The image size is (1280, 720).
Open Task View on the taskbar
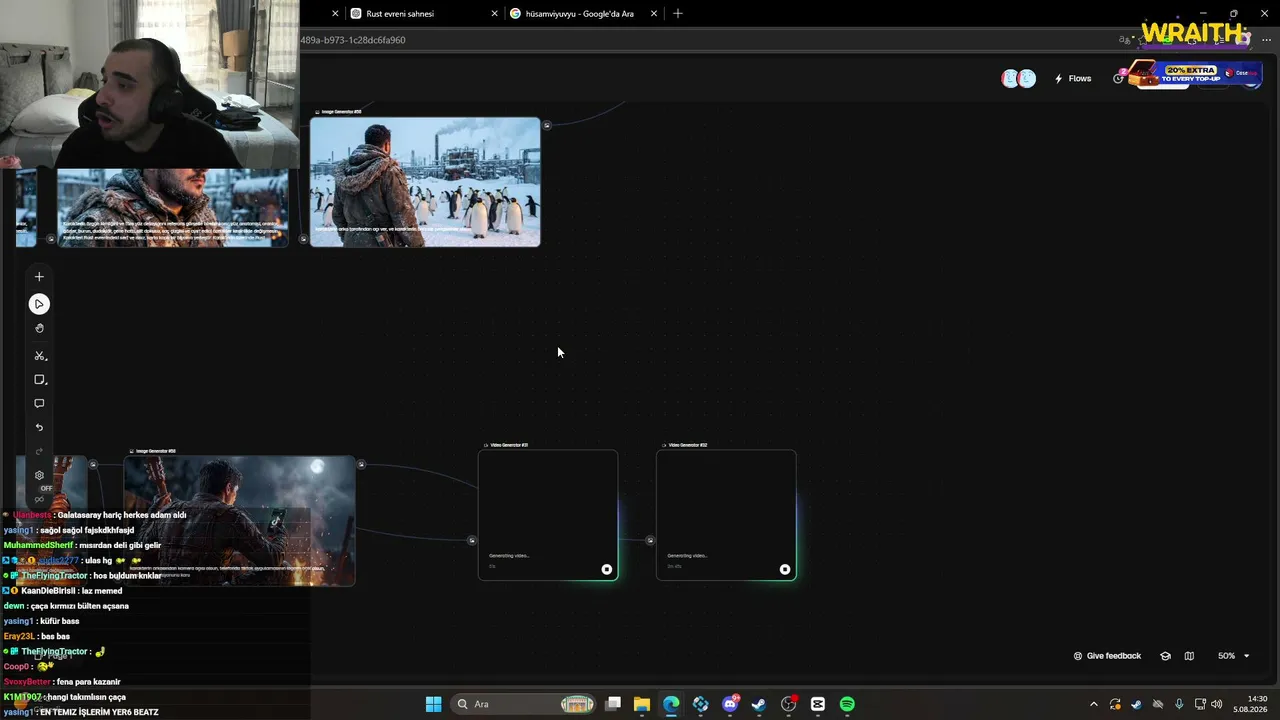(x=613, y=704)
